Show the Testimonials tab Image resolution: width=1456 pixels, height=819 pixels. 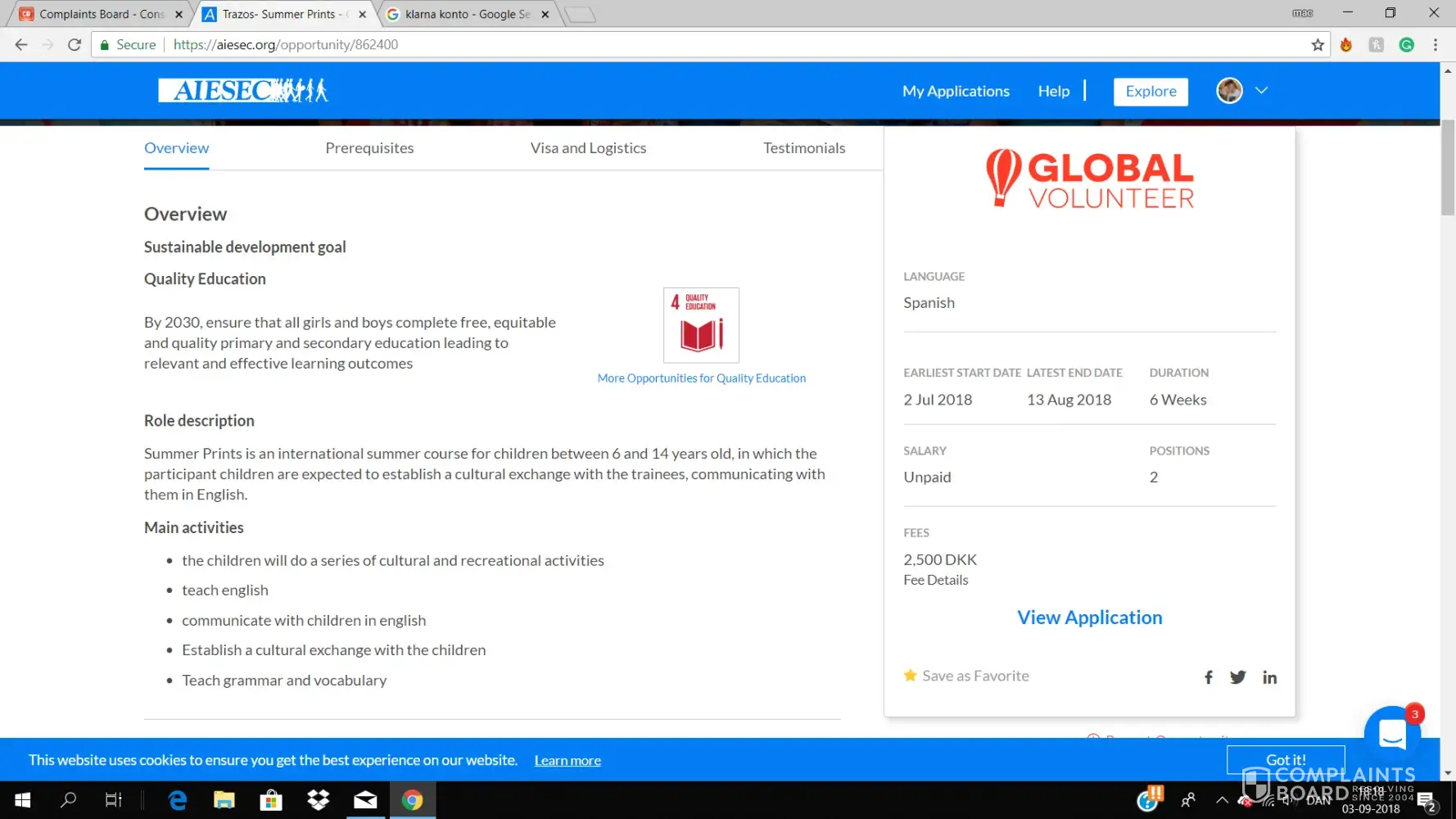point(804,148)
